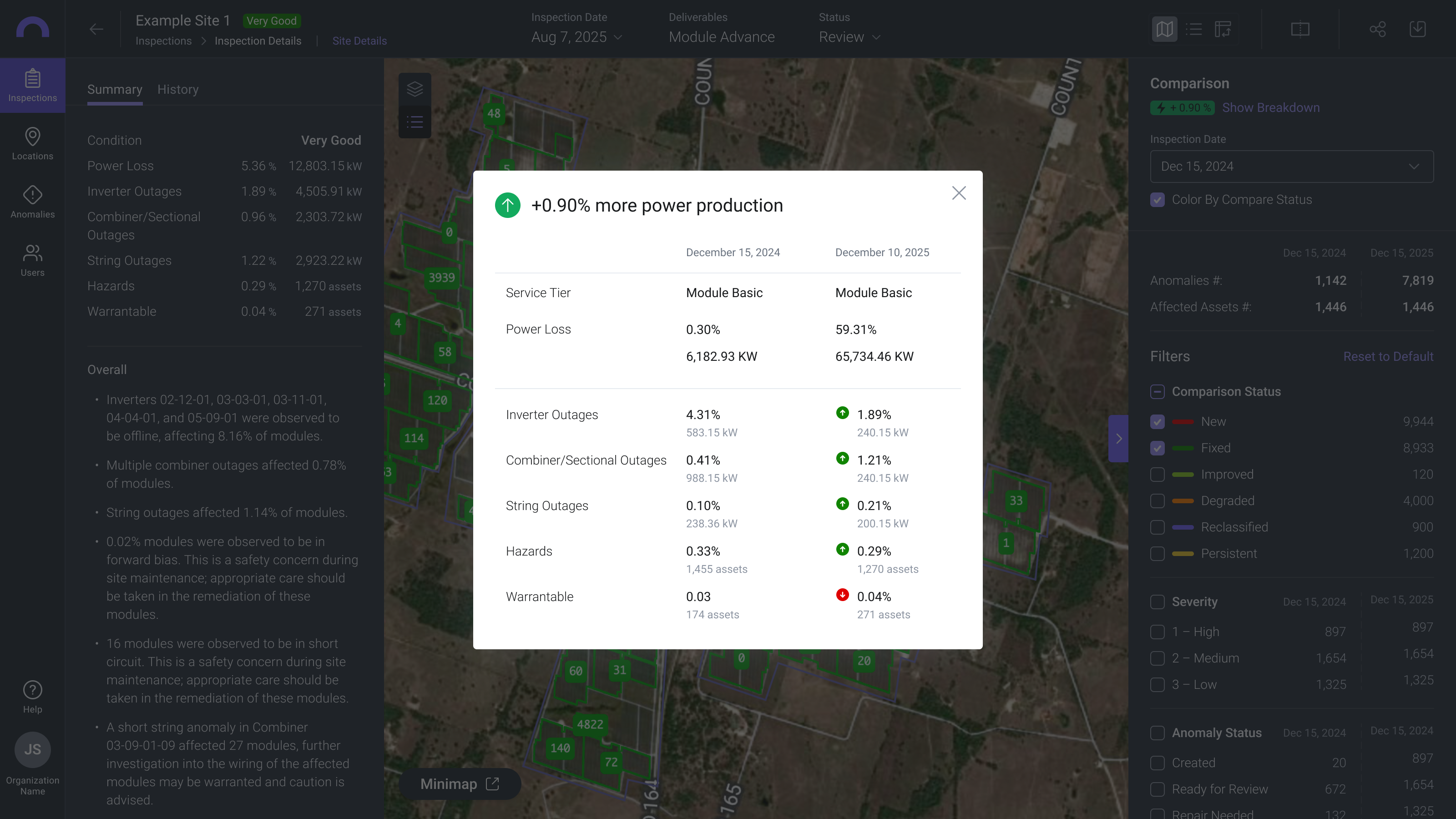The image size is (1456, 819).
Task: Click the Organization Name label
Action: coord(32,786)
